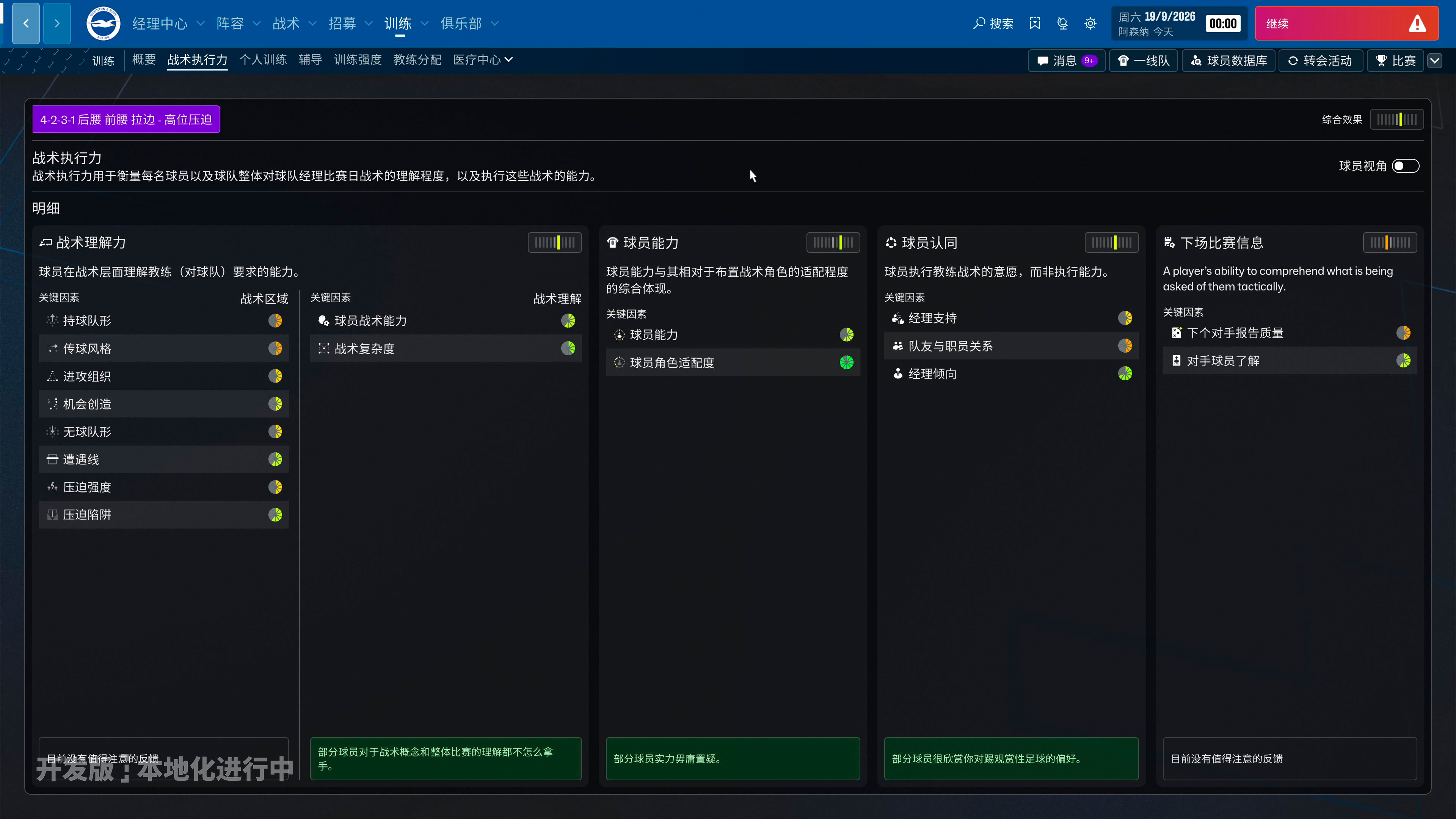The height and width of the screenshot is (819, 1456).
Task: Select the 传球风格 row
Action: pos(163,348)
